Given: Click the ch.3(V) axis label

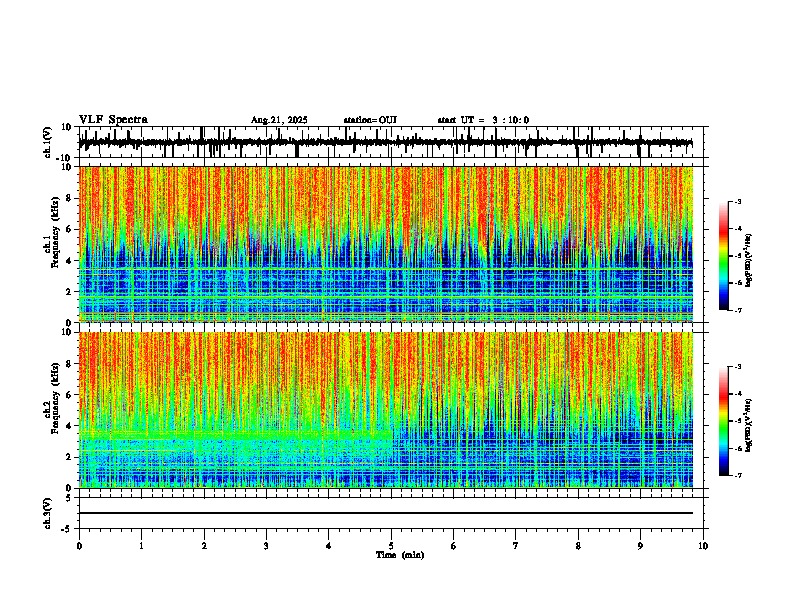Looking at the screenshot, I should (x=48, y=513).
